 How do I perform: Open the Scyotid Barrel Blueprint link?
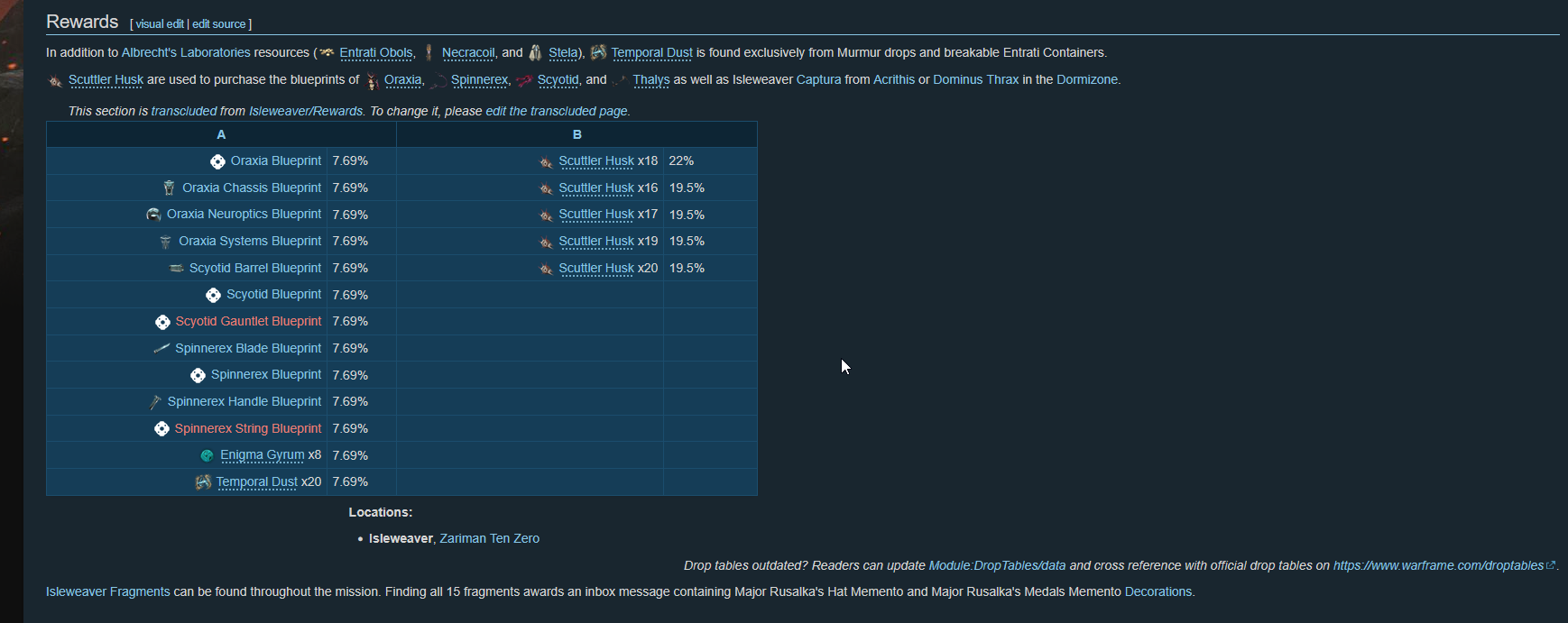255,268
